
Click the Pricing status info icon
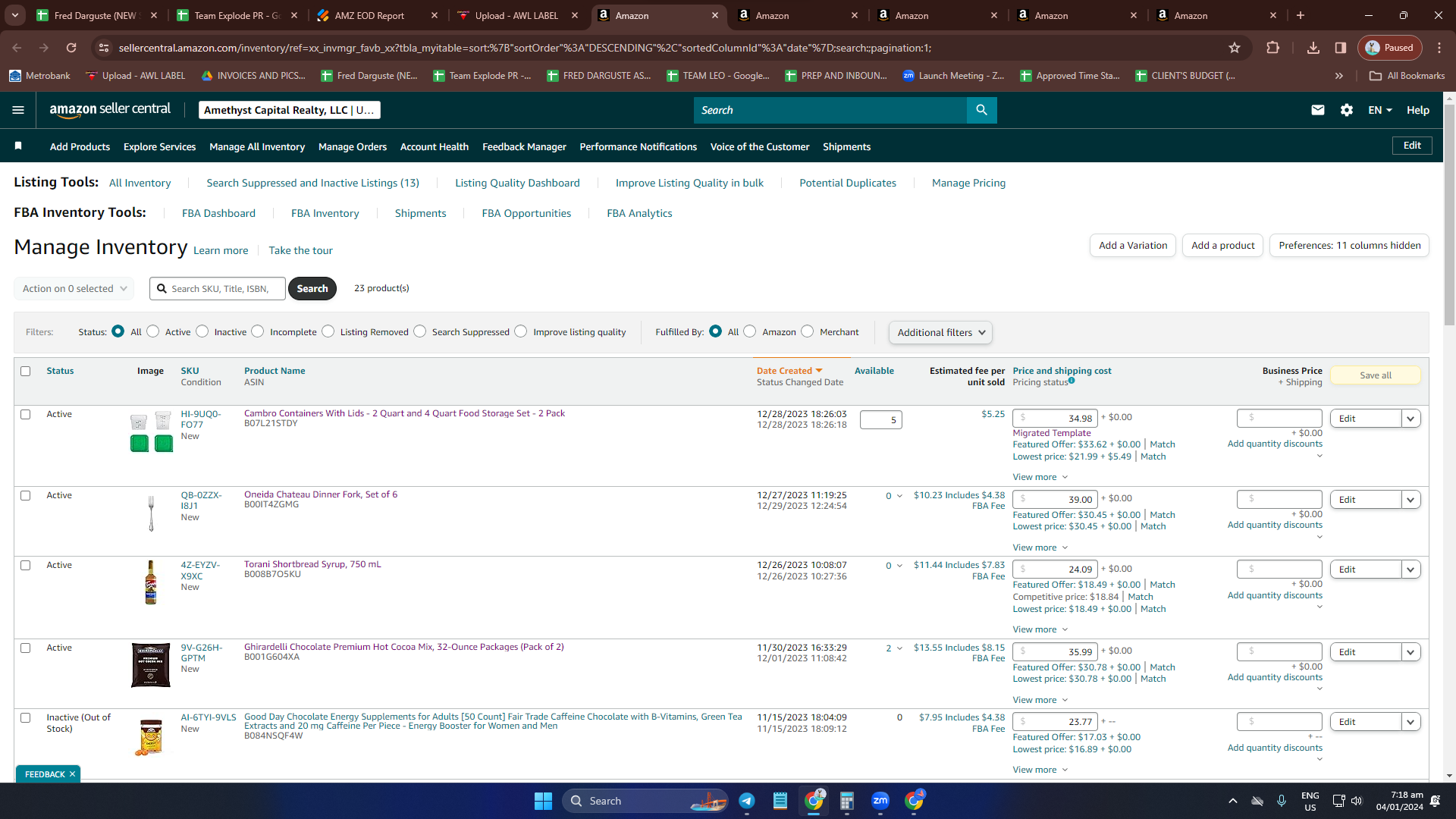1072,381
